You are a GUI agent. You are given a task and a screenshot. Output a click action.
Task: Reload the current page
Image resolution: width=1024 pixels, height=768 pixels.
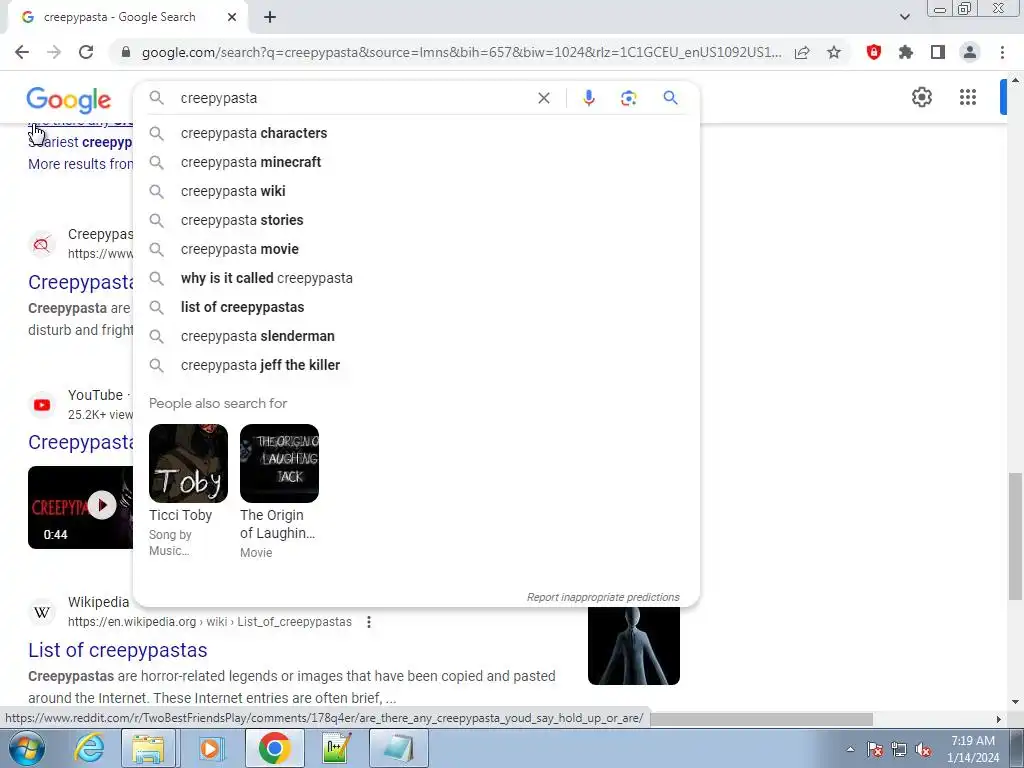pyautogui.click(x=86, y=52)
